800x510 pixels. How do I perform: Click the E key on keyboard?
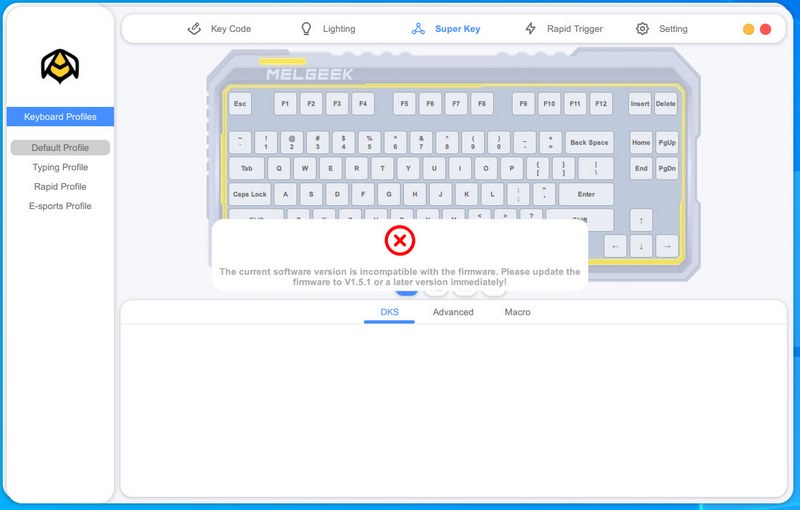[331, 168]
